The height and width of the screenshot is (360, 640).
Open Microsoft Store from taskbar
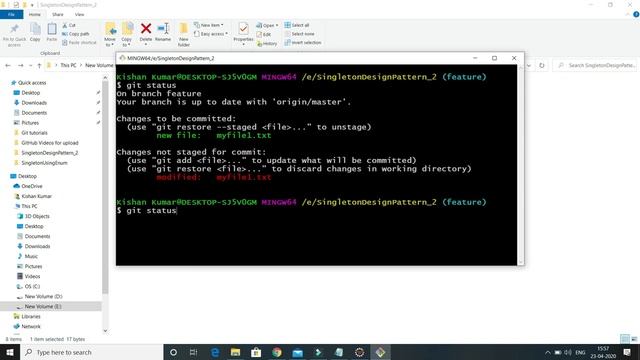(256, 352)
